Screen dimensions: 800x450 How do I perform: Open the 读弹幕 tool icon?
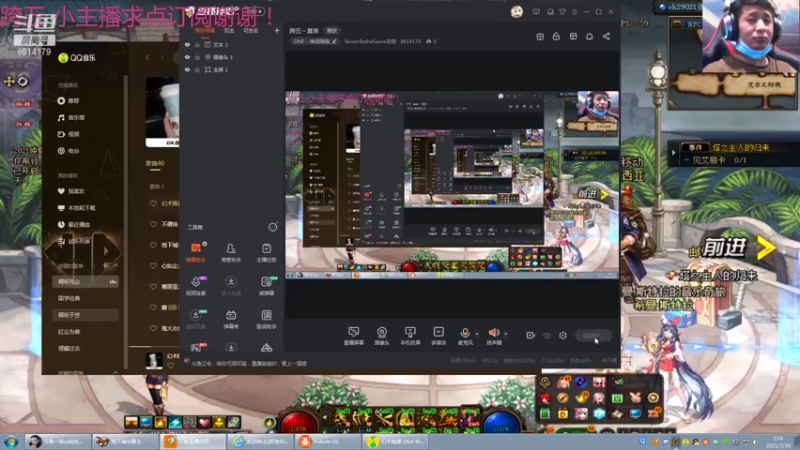266,286
